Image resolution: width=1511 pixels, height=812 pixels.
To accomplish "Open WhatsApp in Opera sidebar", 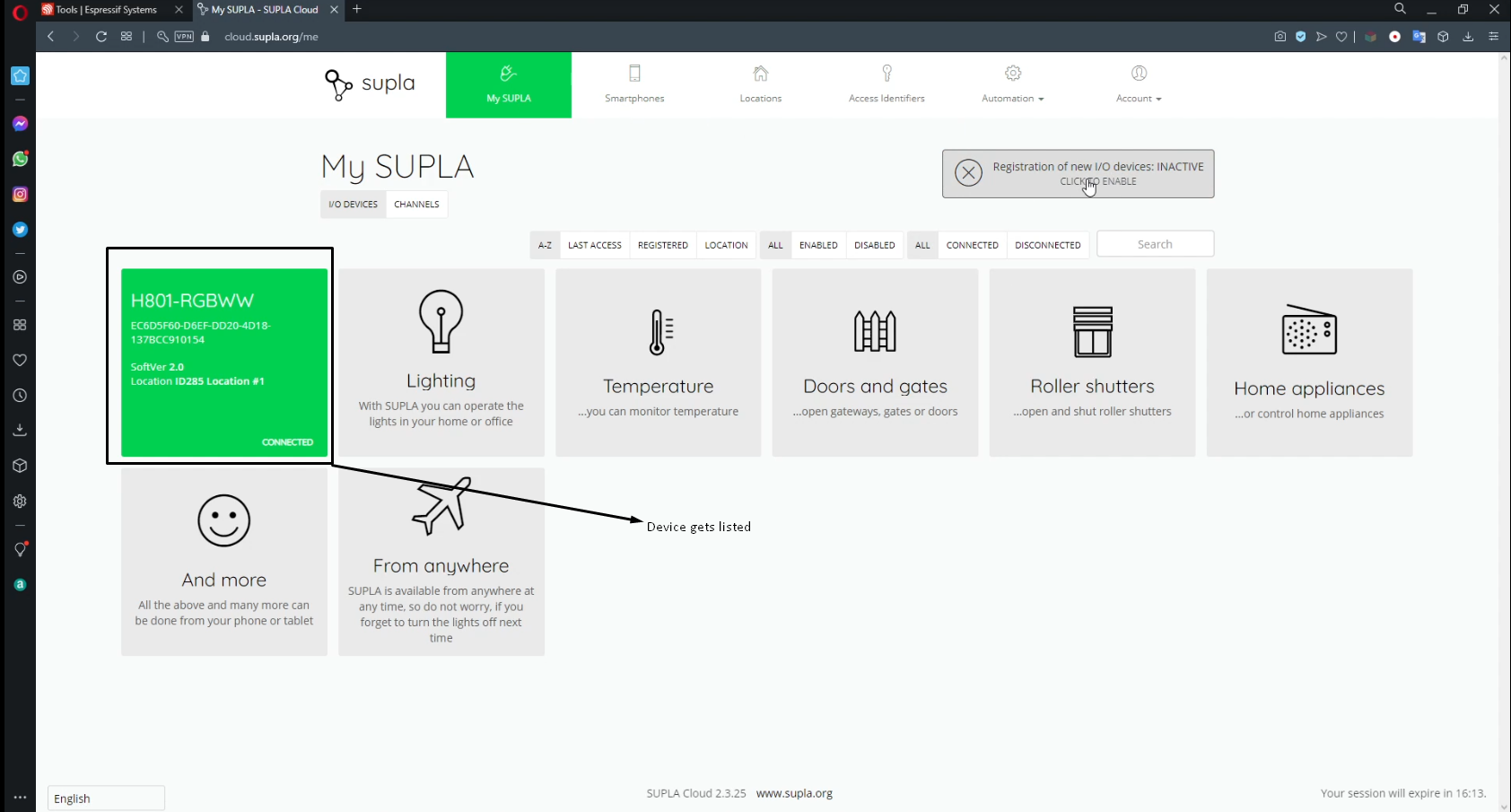I will 20,159.
